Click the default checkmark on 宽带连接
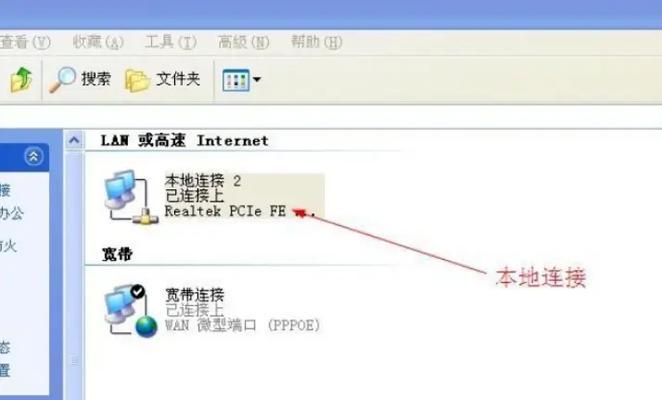Image resolution: width=662 pixels, height=400 pixels. pos(138,291)
